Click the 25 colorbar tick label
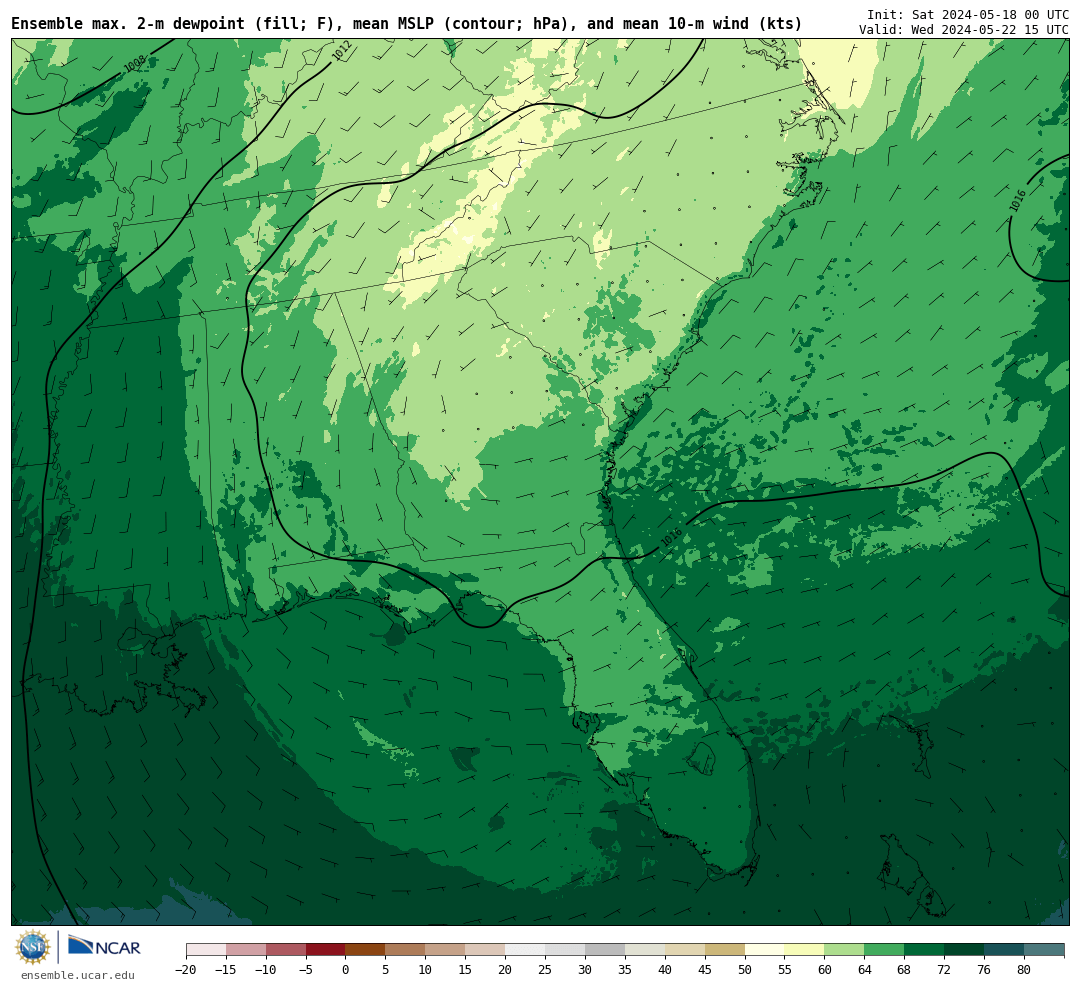The image size is (1080, 988). (x=546, y=970)
